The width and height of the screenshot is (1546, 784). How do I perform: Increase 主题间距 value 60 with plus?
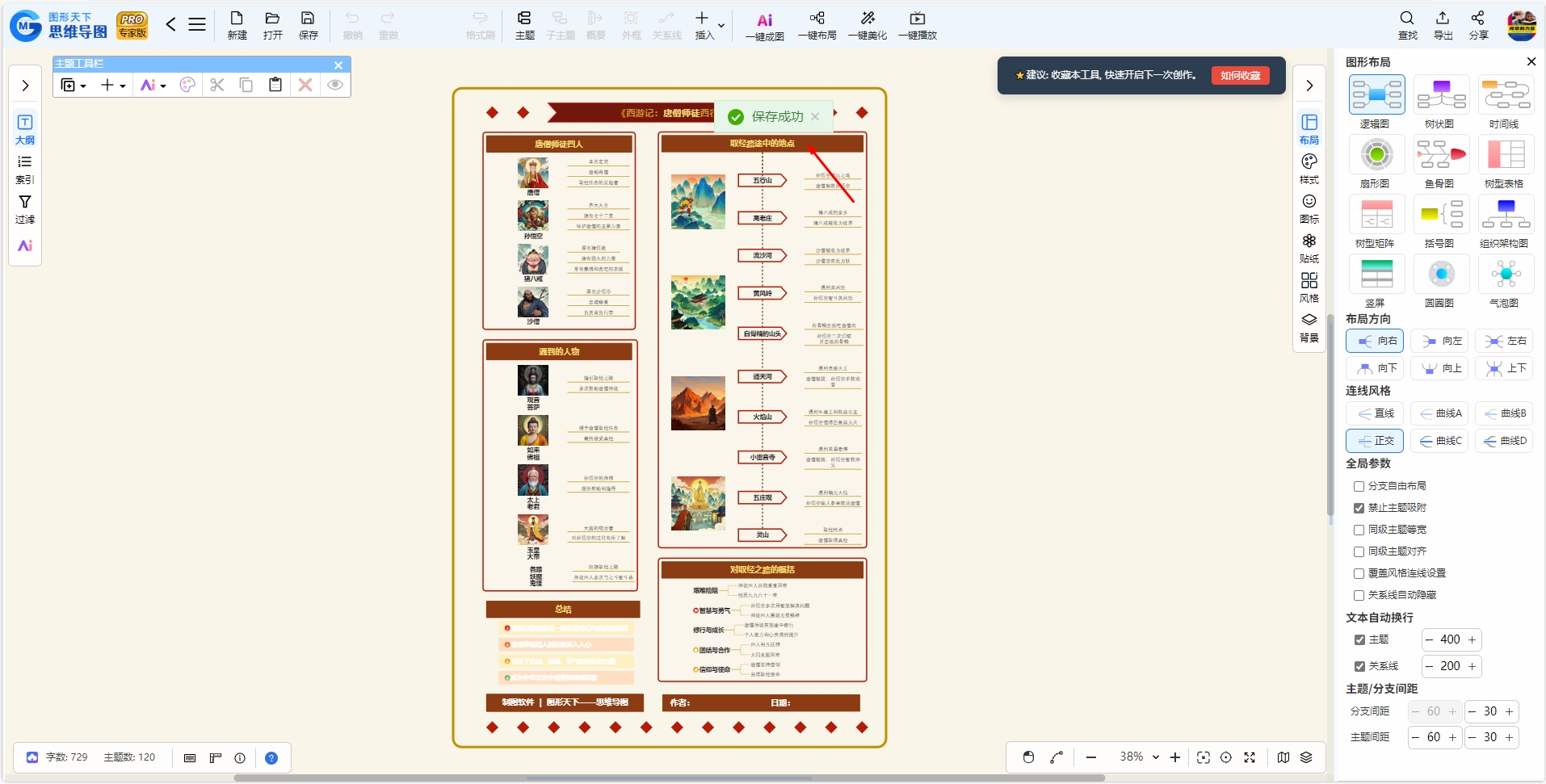pos(1452,737)
